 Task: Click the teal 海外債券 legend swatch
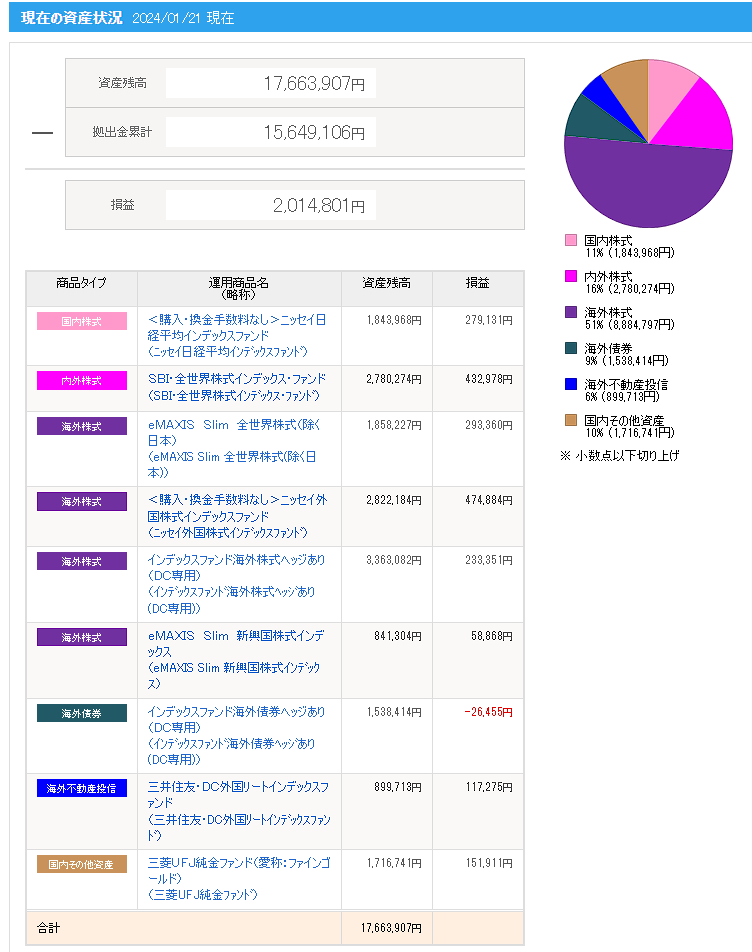click(571, 348)
